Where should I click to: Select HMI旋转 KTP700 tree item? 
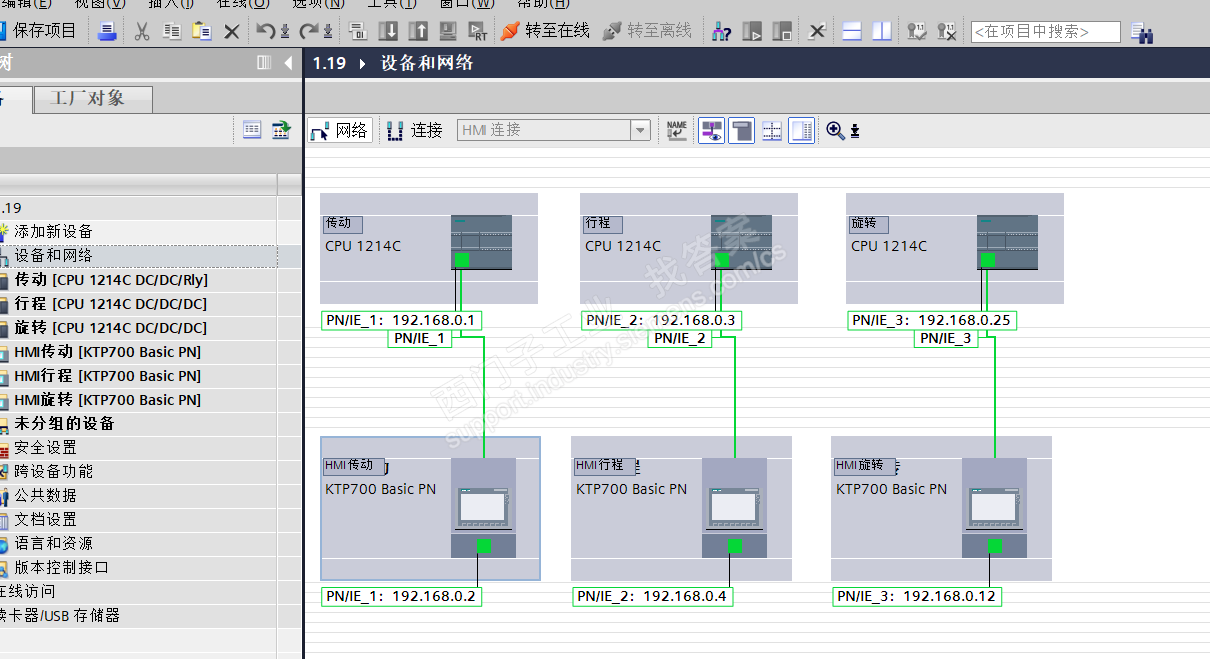[x=107, y=399]
